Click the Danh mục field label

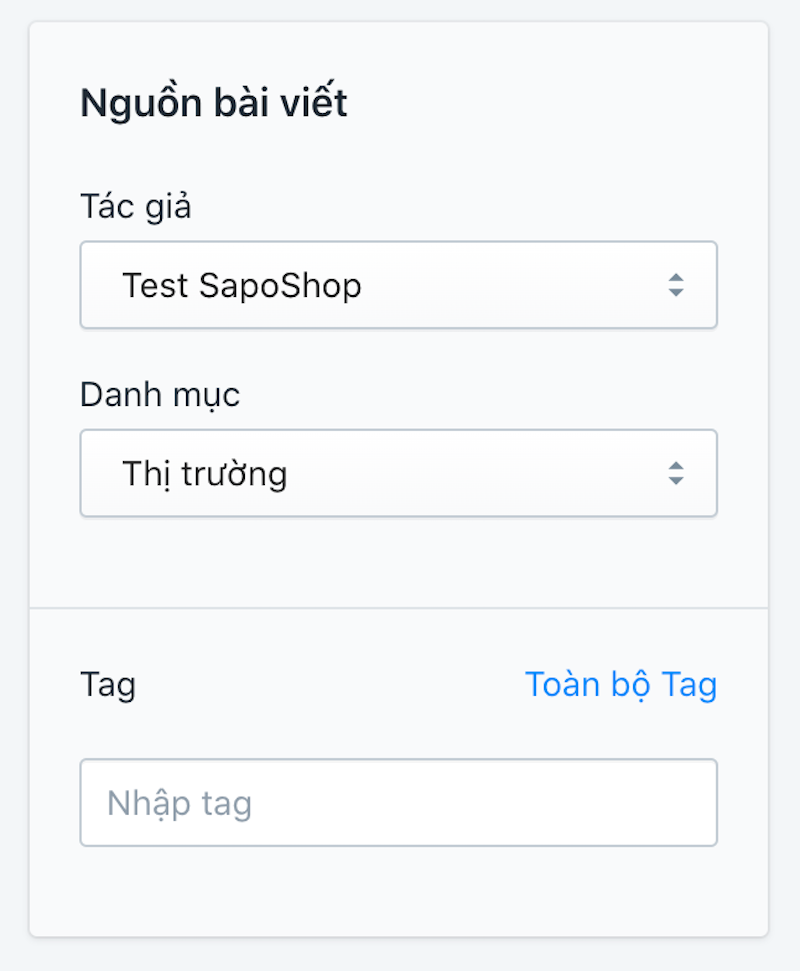coord(160,394)
